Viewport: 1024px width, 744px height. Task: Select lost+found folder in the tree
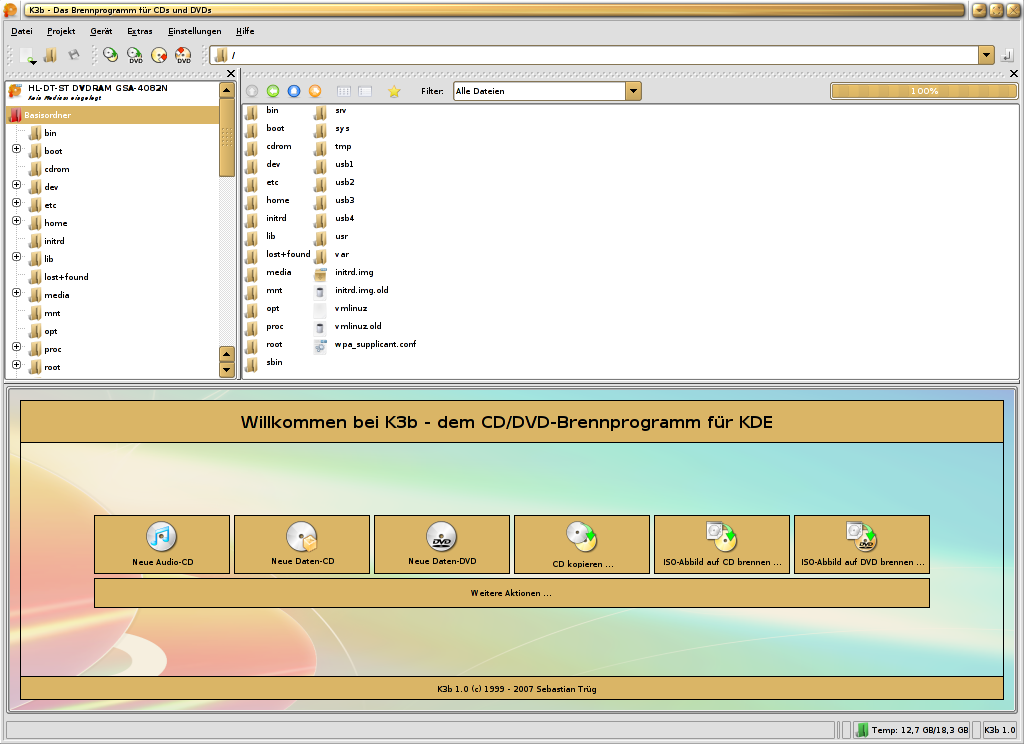[x=66, y=277]
